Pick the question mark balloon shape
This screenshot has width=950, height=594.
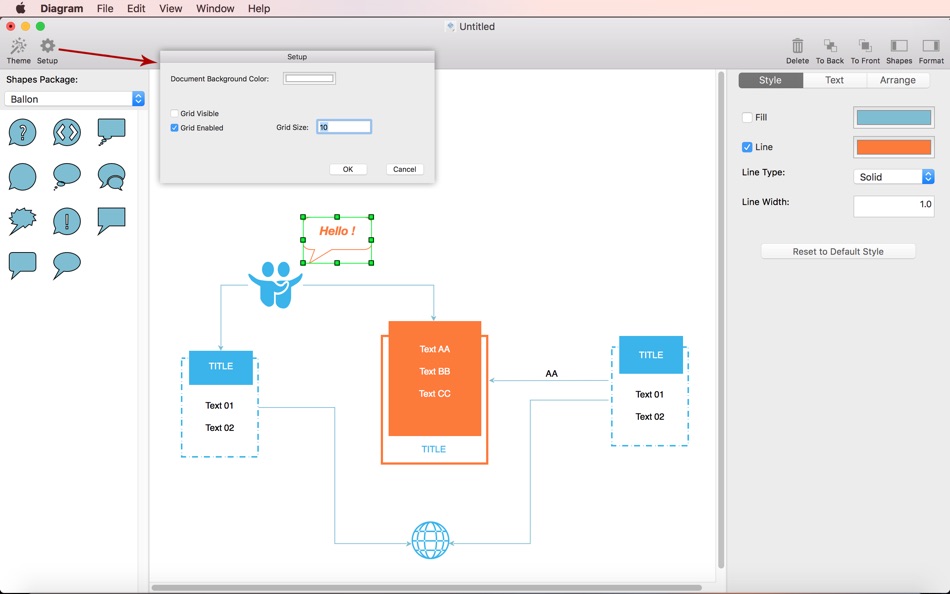pos(22,133)
